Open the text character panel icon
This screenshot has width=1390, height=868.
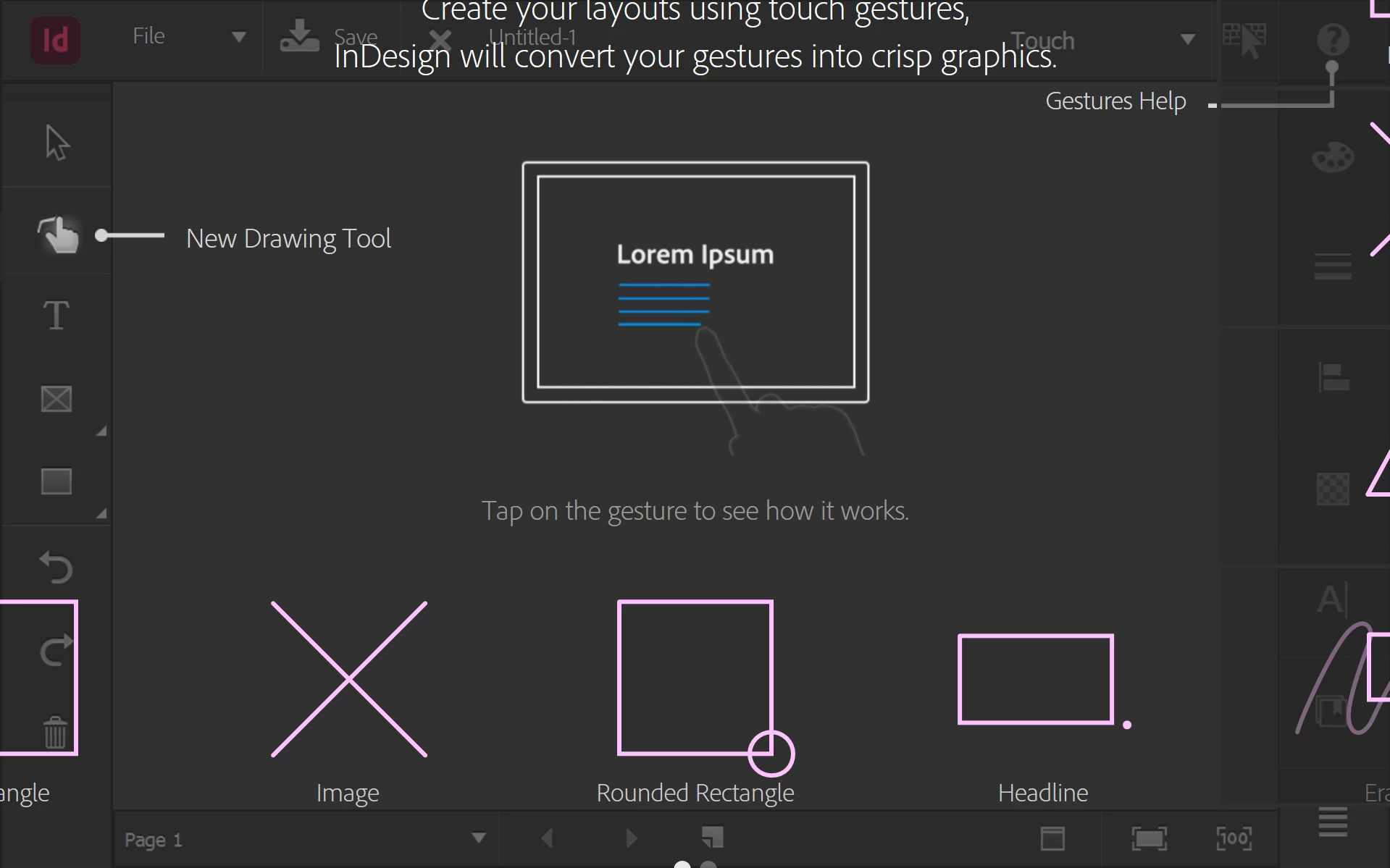1333,599
